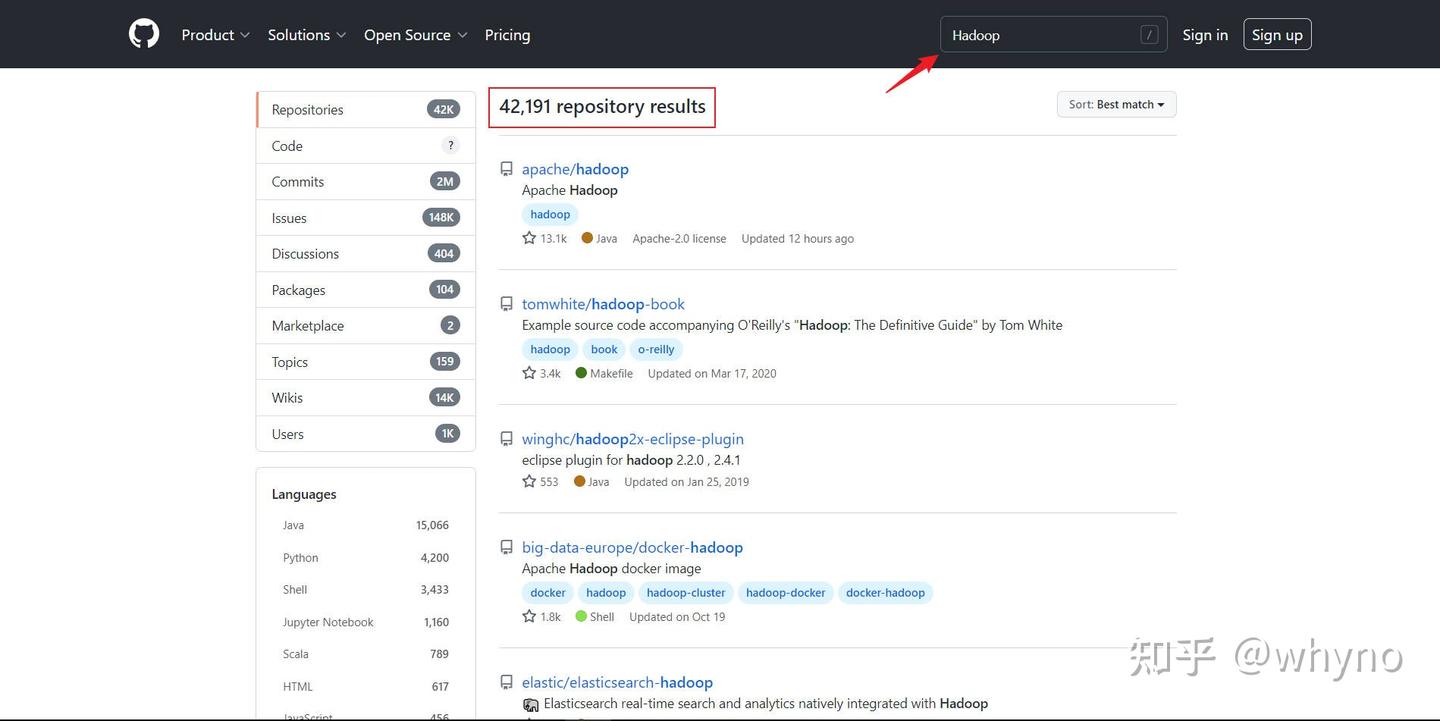
Task: Click Updated on Mar 17, 2020 text
Action: pos(712,374)
